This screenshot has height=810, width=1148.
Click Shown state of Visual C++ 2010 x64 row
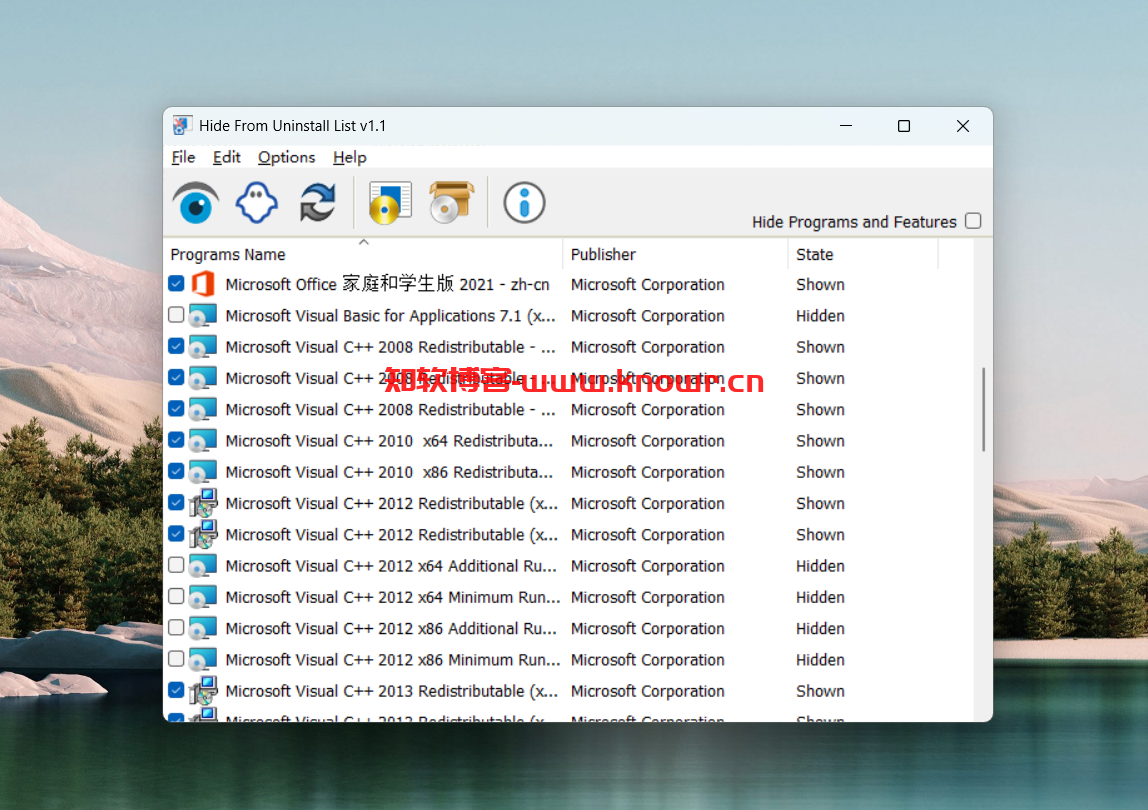[820, 441]
